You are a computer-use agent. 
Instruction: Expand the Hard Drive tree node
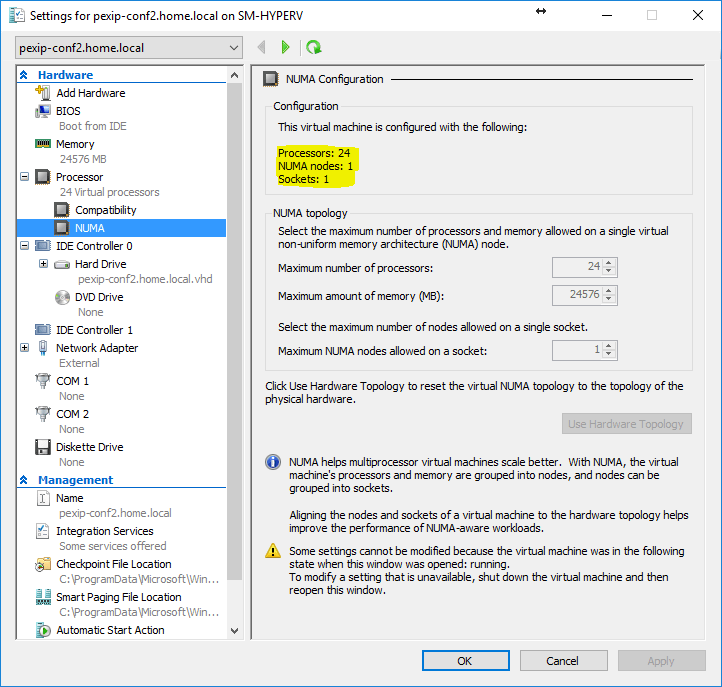(x=43, y=264)
